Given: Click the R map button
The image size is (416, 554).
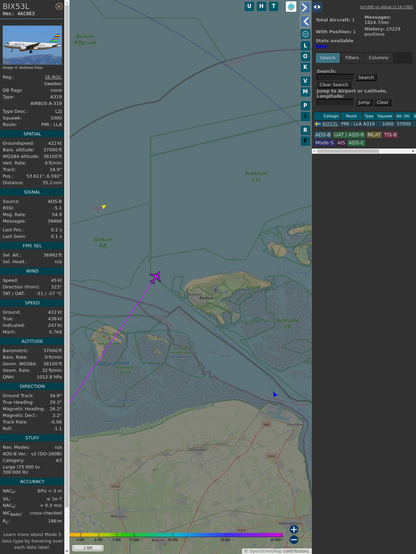Looking at the screenshot, I should [305, 130].
